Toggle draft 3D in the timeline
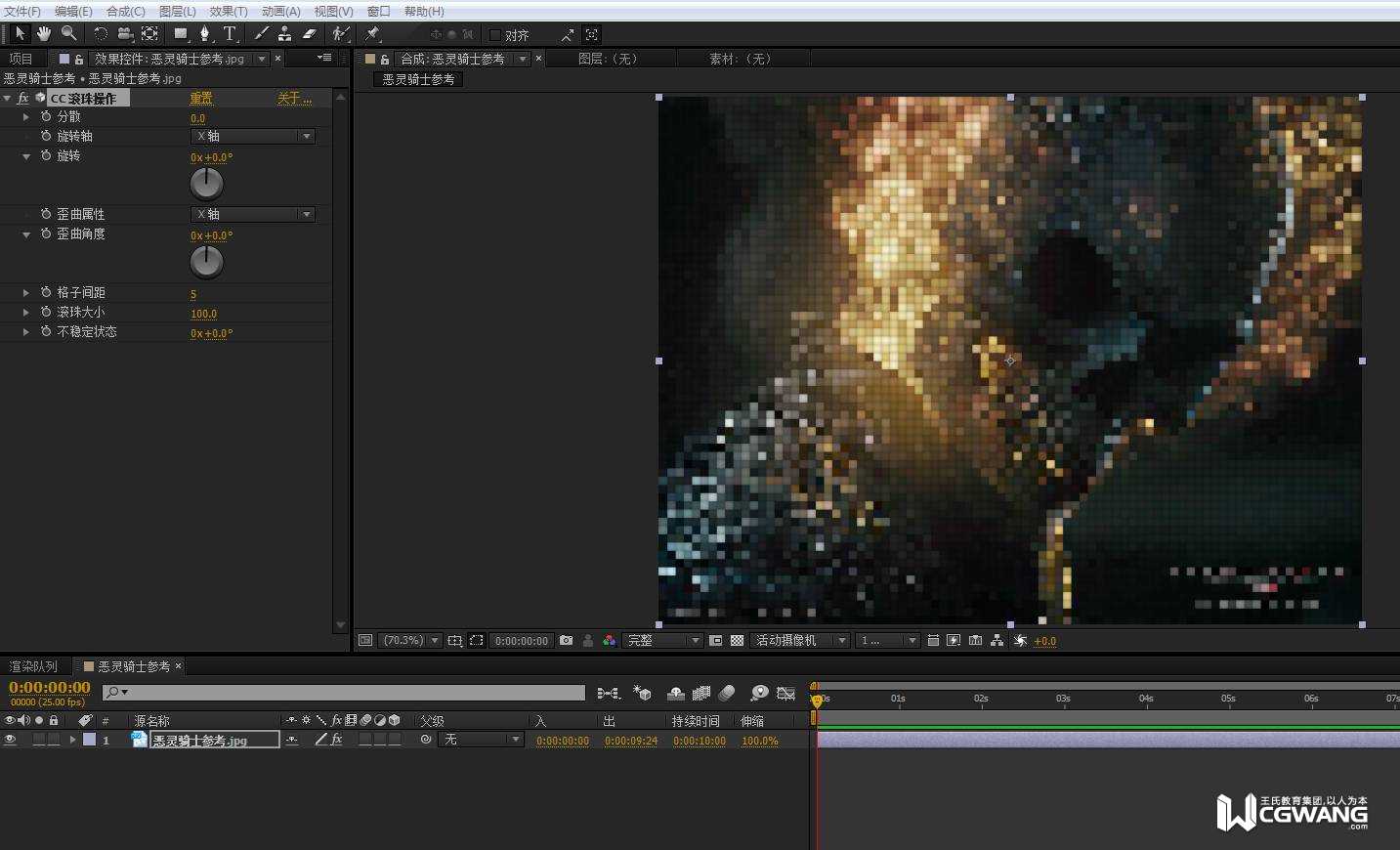 click(x=642, y=693)
